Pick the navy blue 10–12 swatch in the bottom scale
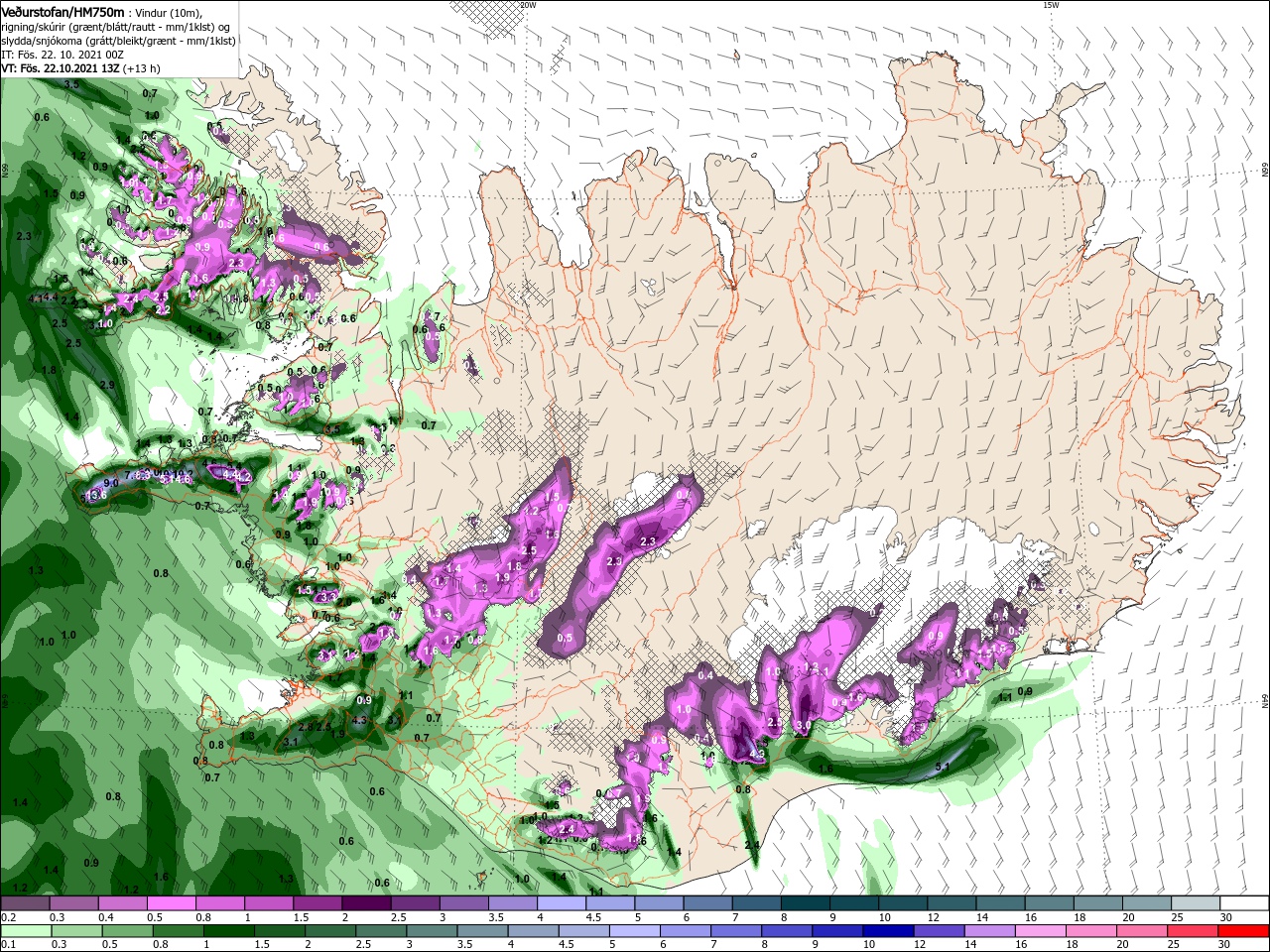The width and height of the screenshot is (1270, 952). [886, 931]
